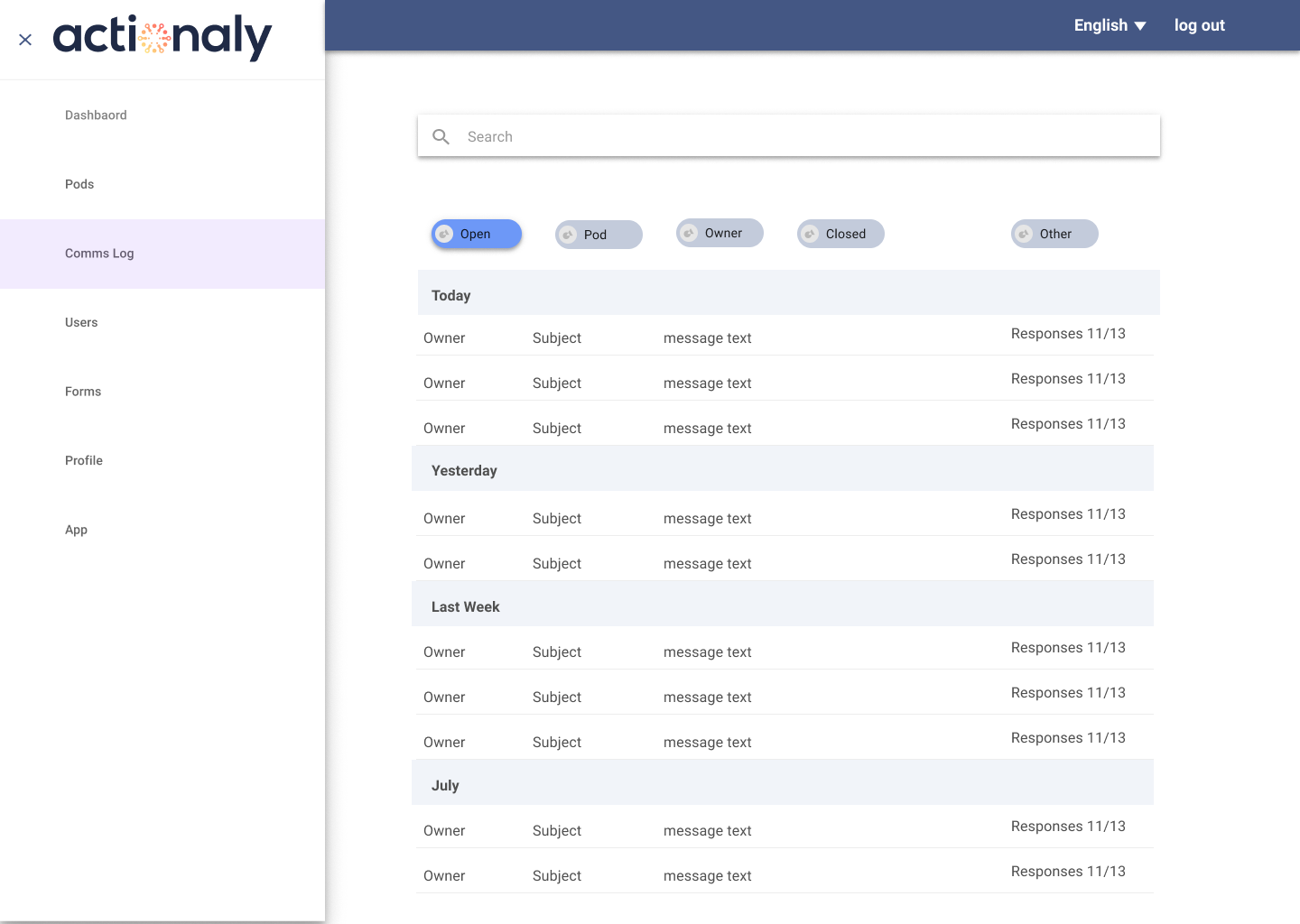The height and width of the screenshot is (924, 1300).
Task: Toggle the Pod filter chip
Action: [599, 235]
